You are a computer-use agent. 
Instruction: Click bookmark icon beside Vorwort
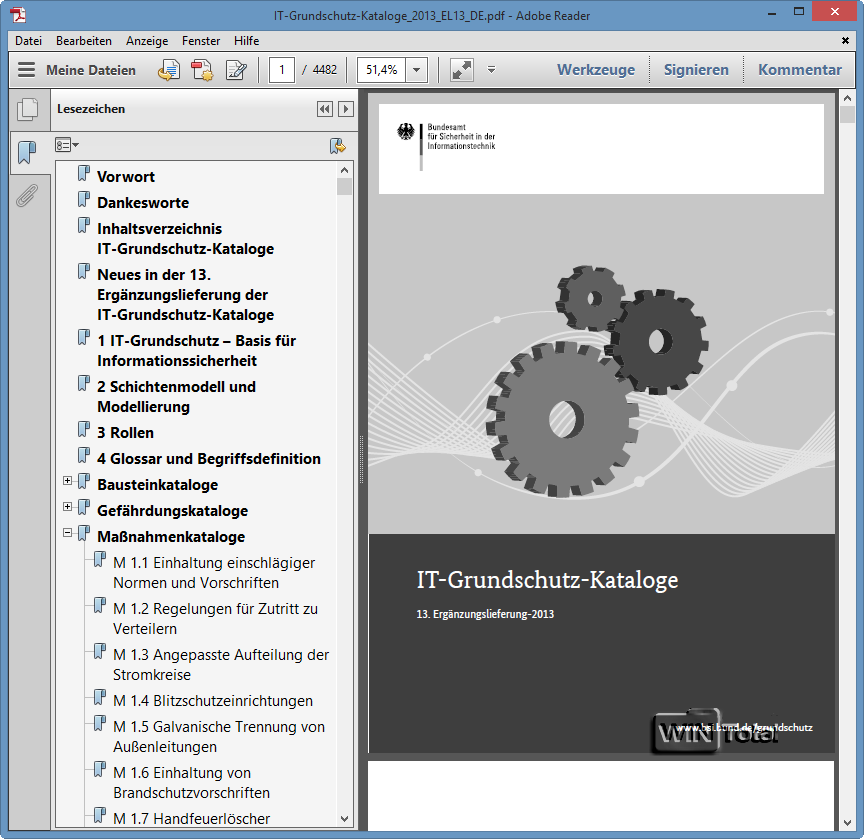click(84, 174)
